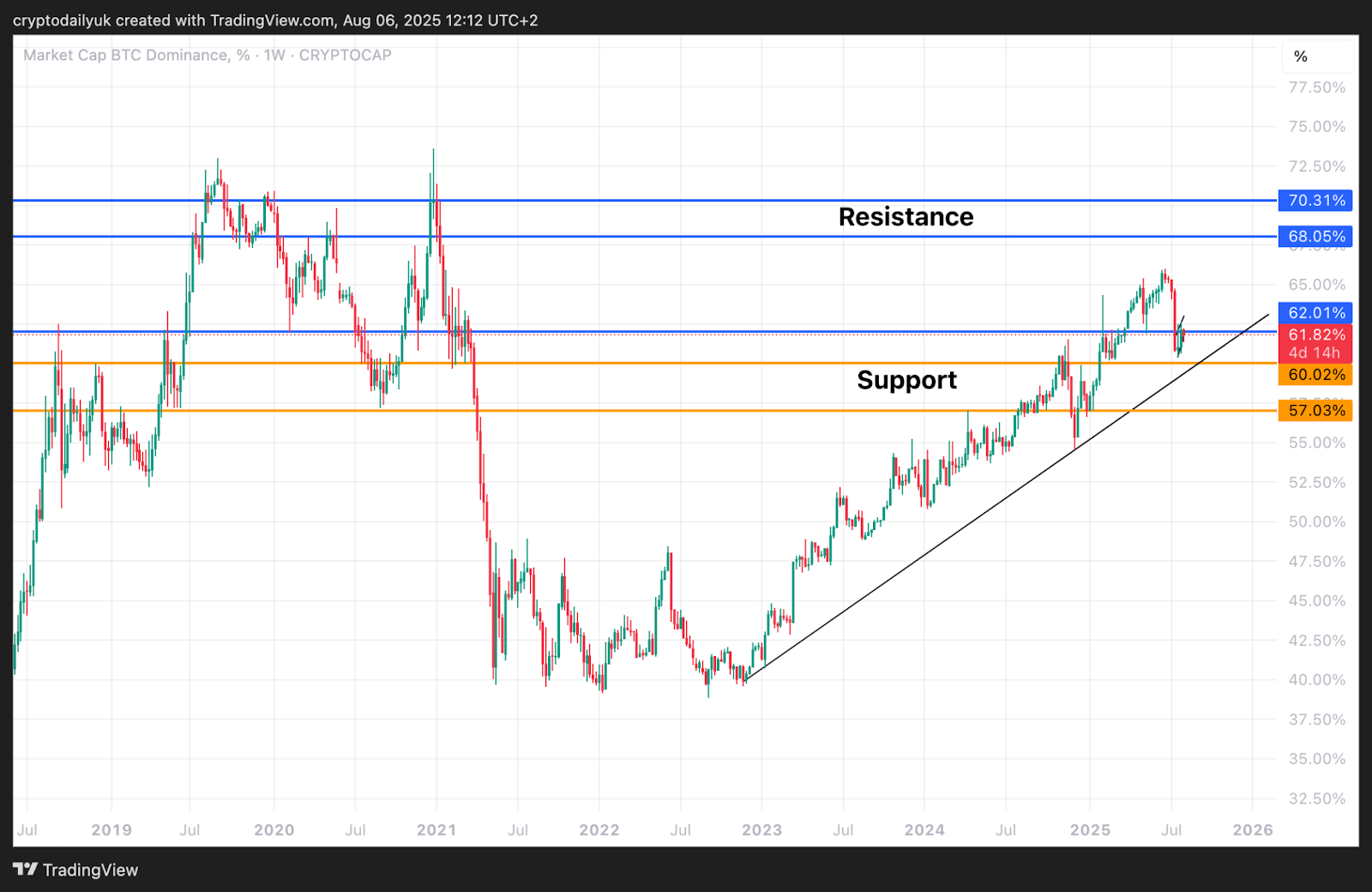Click the TradingView logo icon
The height and width of the screenshot is (892, 1372).
click(x=26, y=870)
